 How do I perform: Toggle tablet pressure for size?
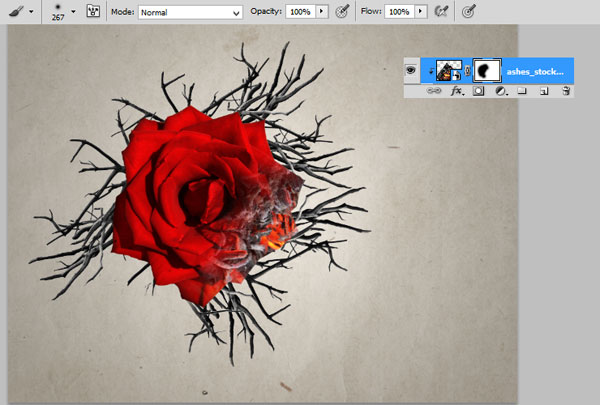pos(468,12)
